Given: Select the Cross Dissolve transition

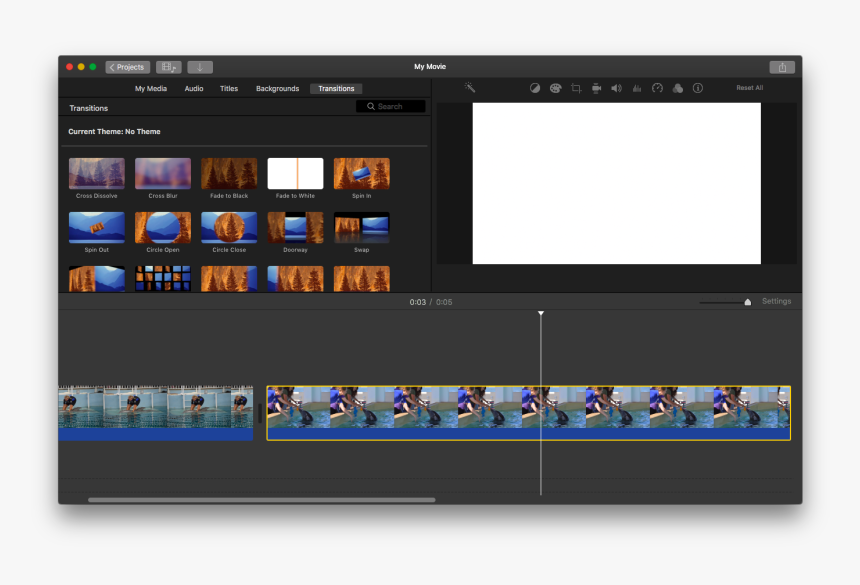Looking at the screenshot, I should click(x=97, y=173).
